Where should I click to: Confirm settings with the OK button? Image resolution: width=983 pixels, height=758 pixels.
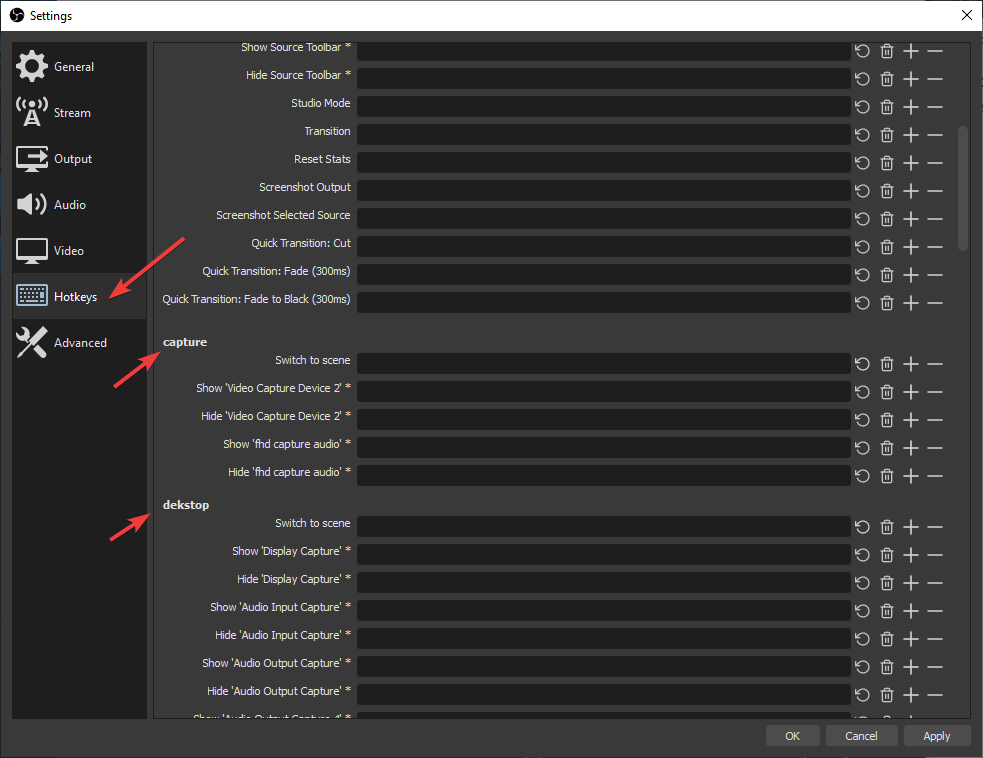coord(792,736)
